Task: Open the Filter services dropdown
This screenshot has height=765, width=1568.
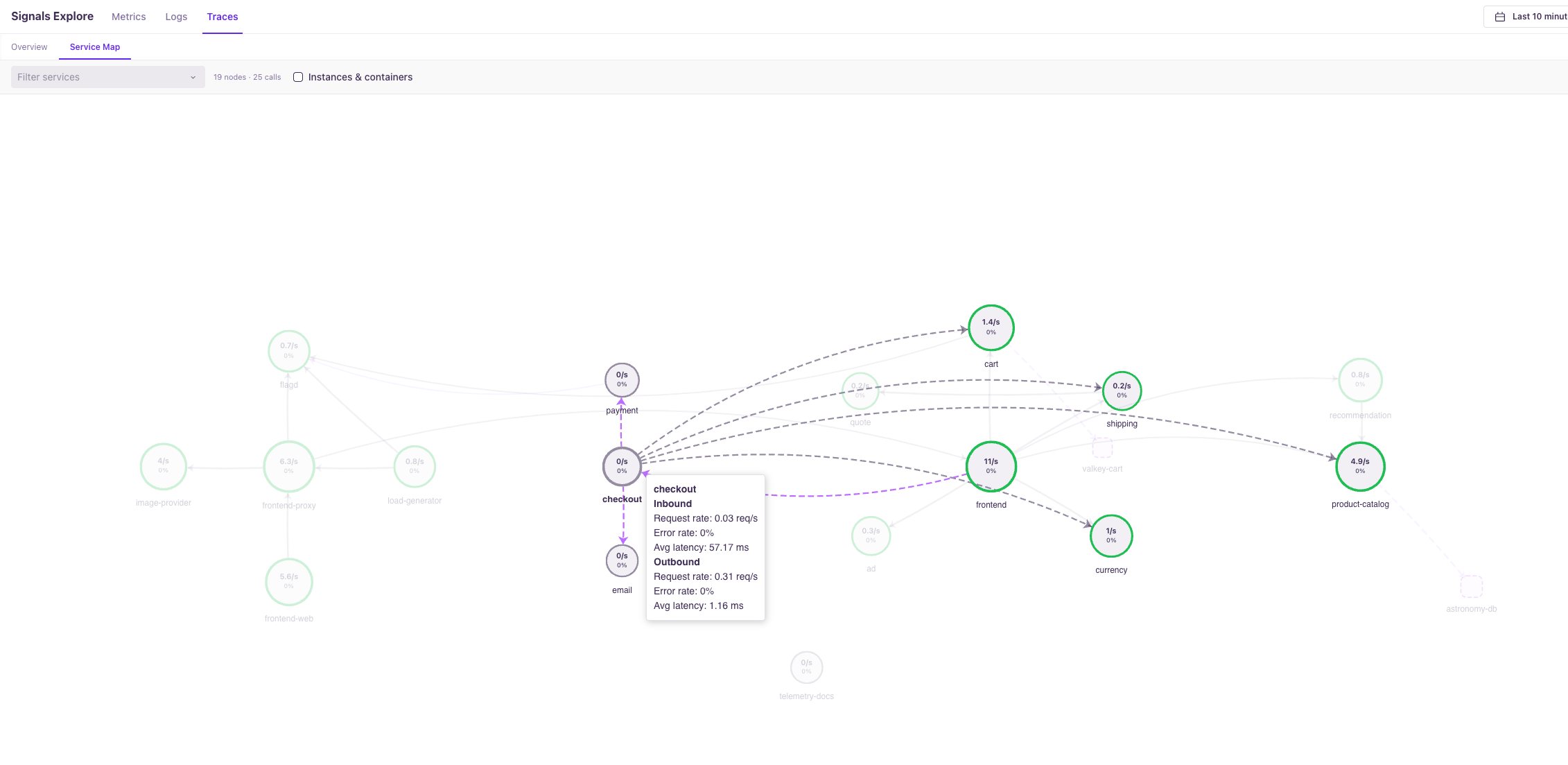Action: (107, 77)
